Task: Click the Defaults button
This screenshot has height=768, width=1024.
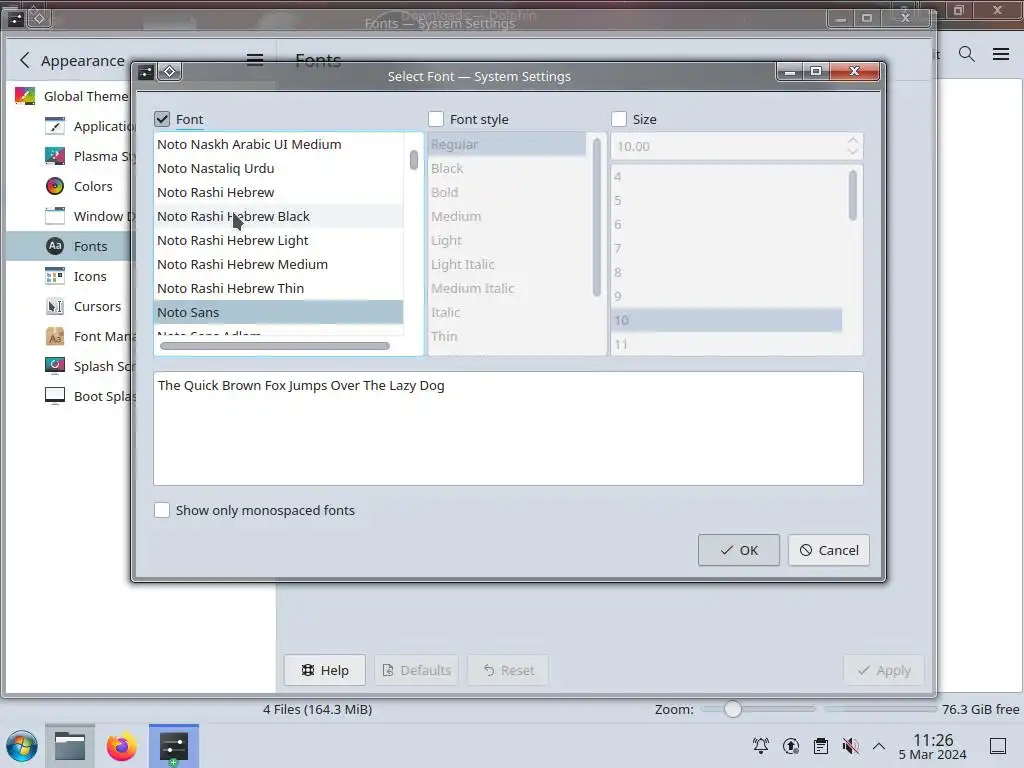Action: 417,670
